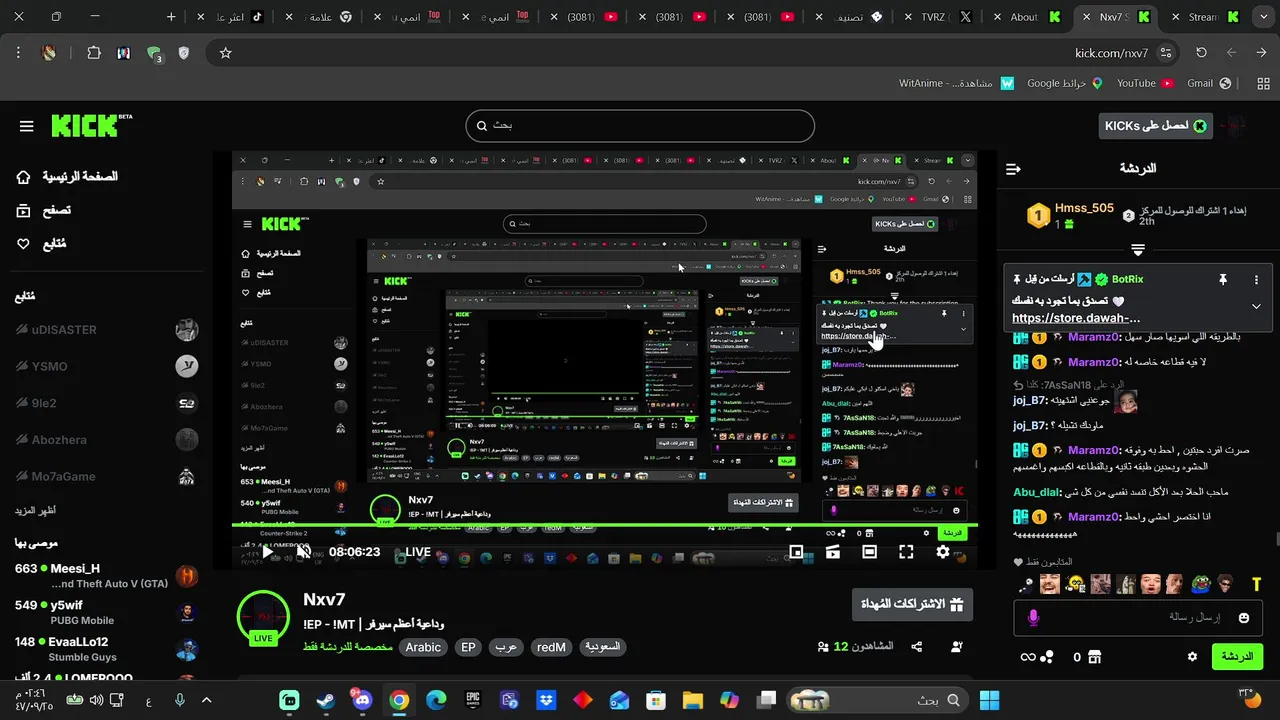Open the Following sidebar item
Screen dimensions: 1280x720
[x=42, y=244]
